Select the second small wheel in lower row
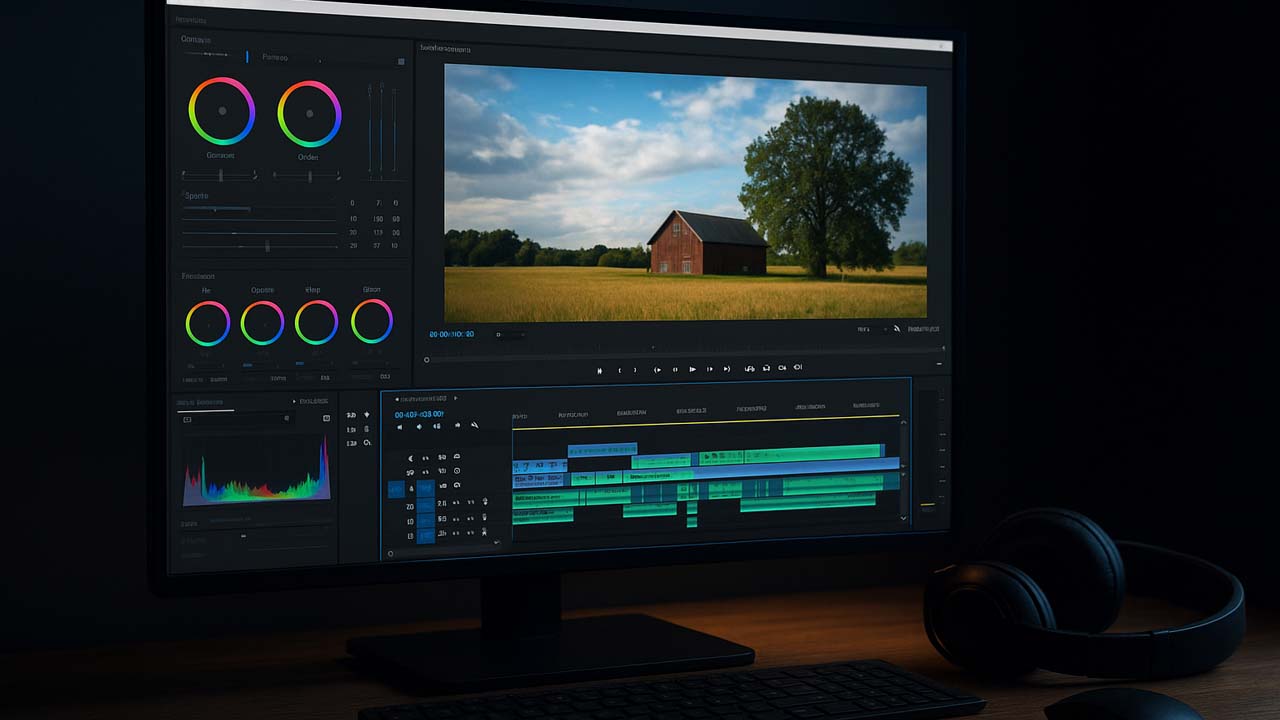Screen dimensions: 1280x720 click(x=262, y=323)
